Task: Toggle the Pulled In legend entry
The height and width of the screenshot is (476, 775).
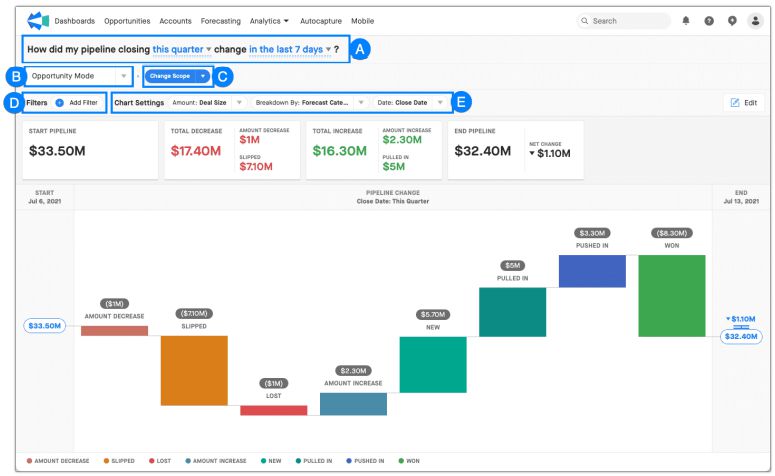Action: 314,461
